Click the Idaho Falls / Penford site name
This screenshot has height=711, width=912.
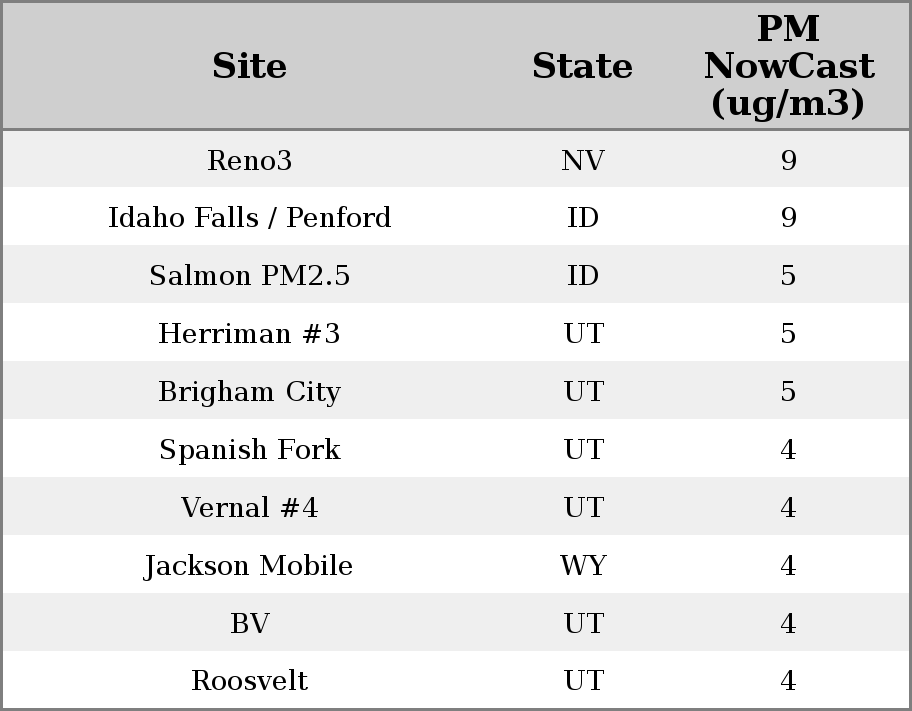(x=249, y=218)
